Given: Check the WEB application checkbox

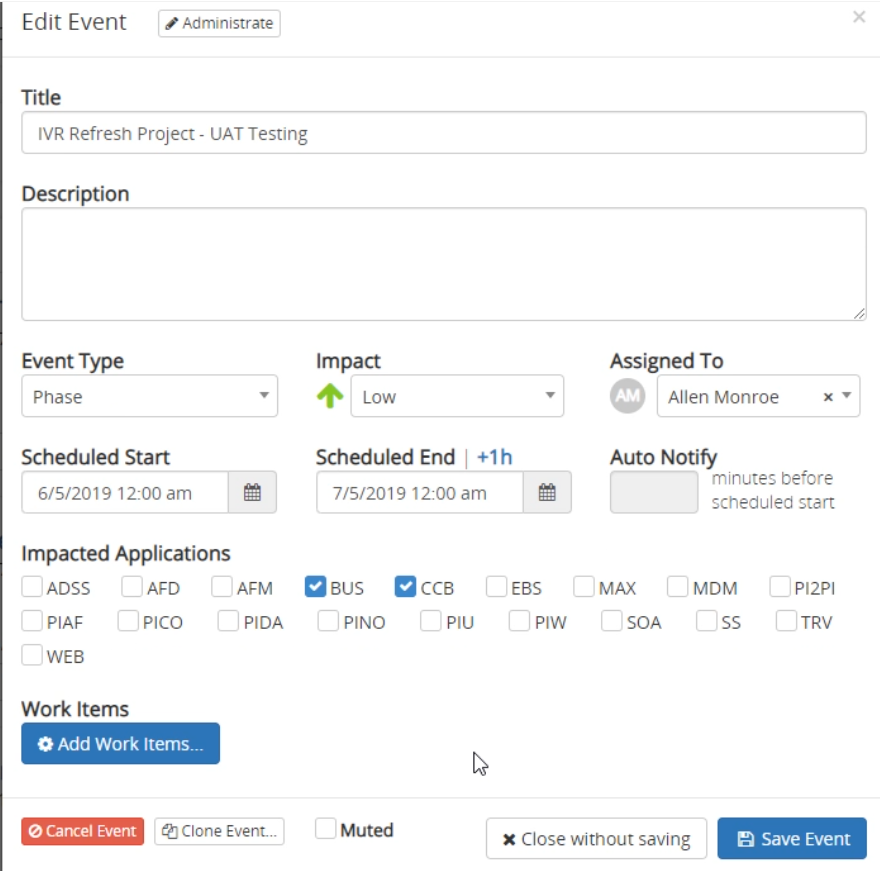Looking at the screenshot, I should 31,655.
